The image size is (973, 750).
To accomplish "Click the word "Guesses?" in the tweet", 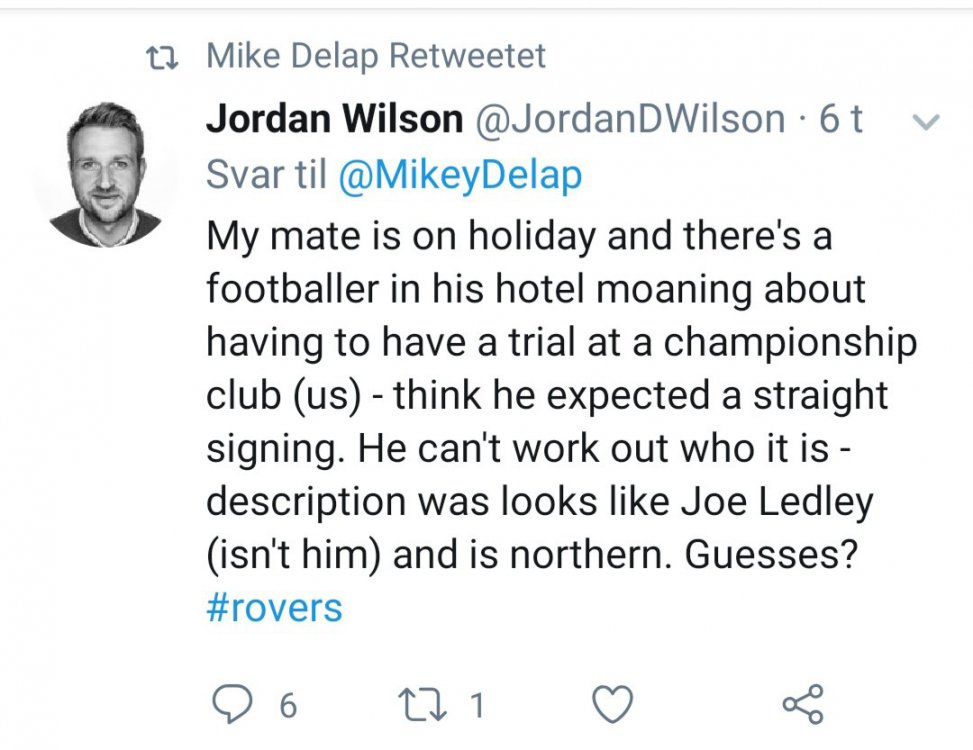I will [x=772, y=554].
